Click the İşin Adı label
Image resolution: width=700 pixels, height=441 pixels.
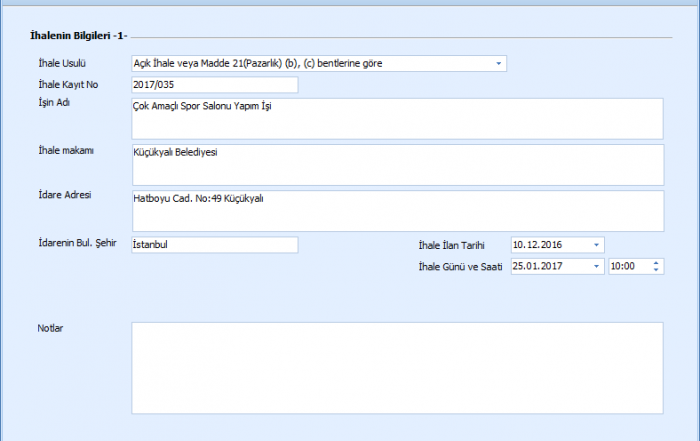coord(52,102)
